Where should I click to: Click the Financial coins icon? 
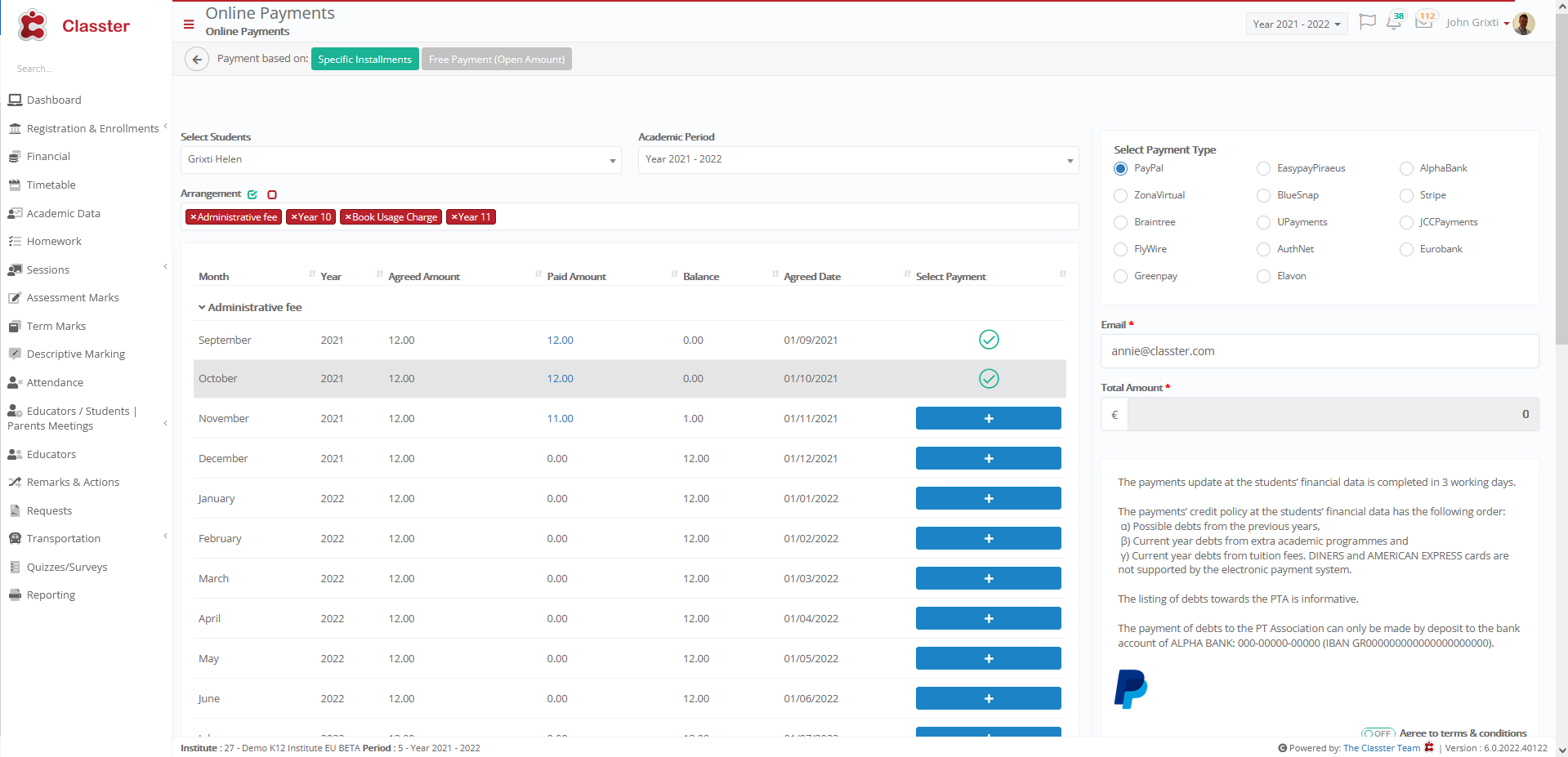coord(15,157)
